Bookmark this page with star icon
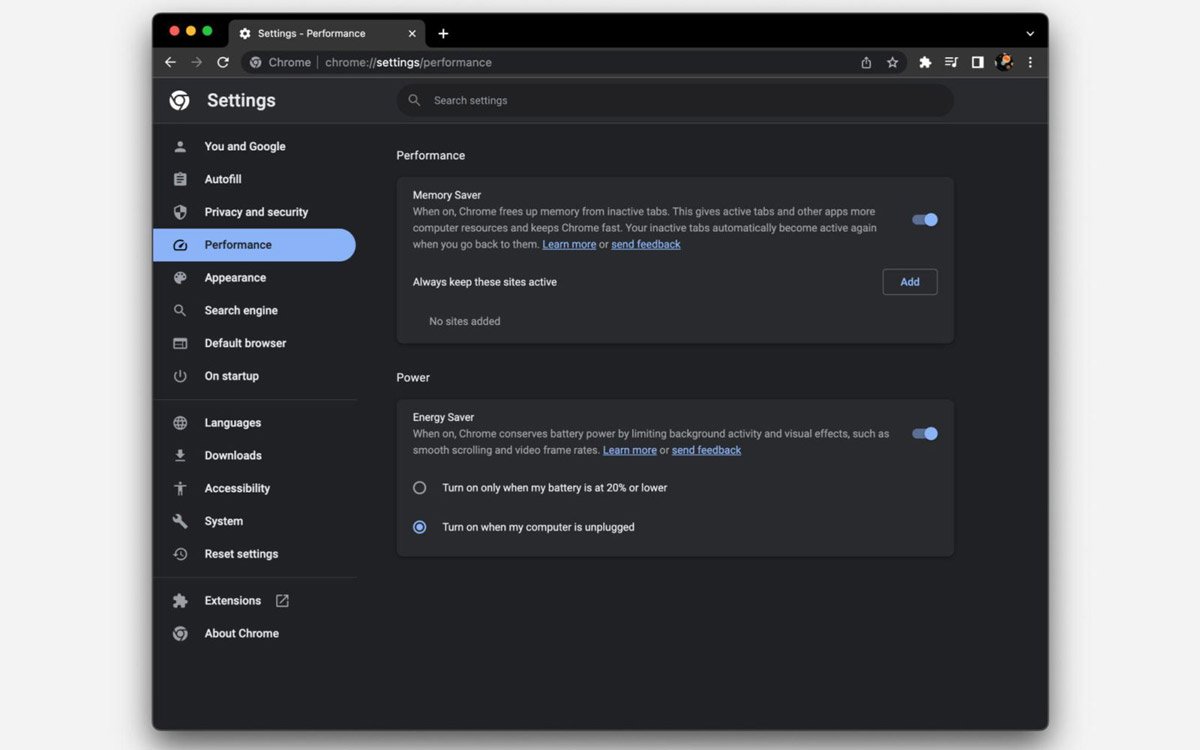The height and width of the screenshot is (750, 1200). tap(892, 62)
